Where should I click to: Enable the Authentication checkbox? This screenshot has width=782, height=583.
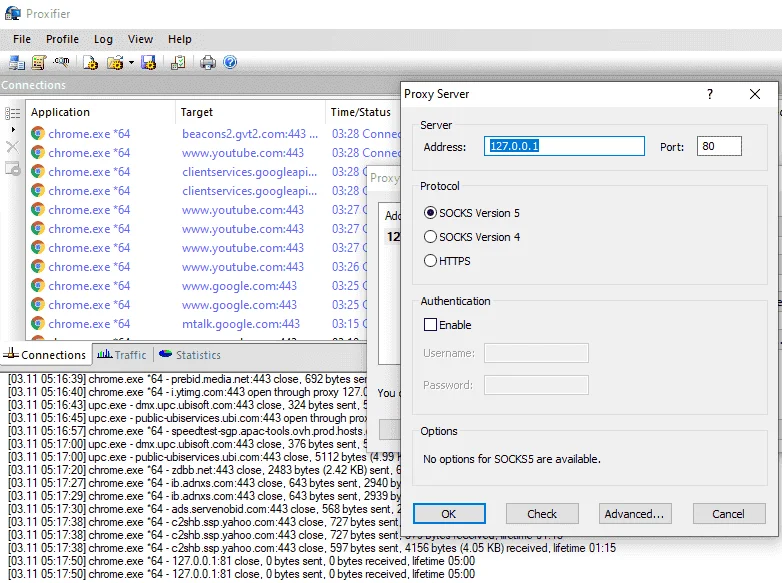coord(430,325)
